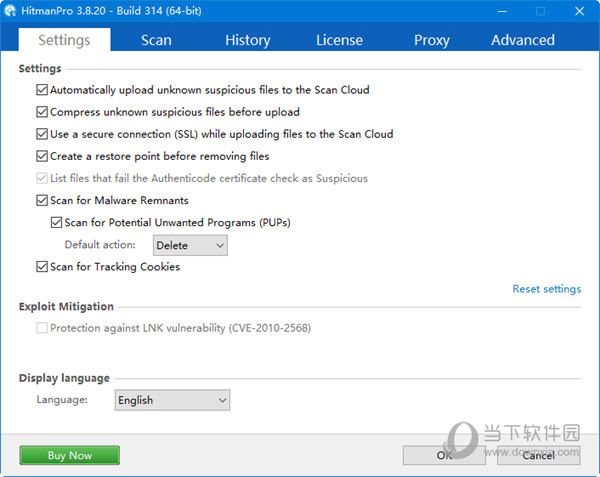This screenshot has width=600, height=477.
Task: Click the Exploit Mitigation section heading
Action: pos(66,307)
